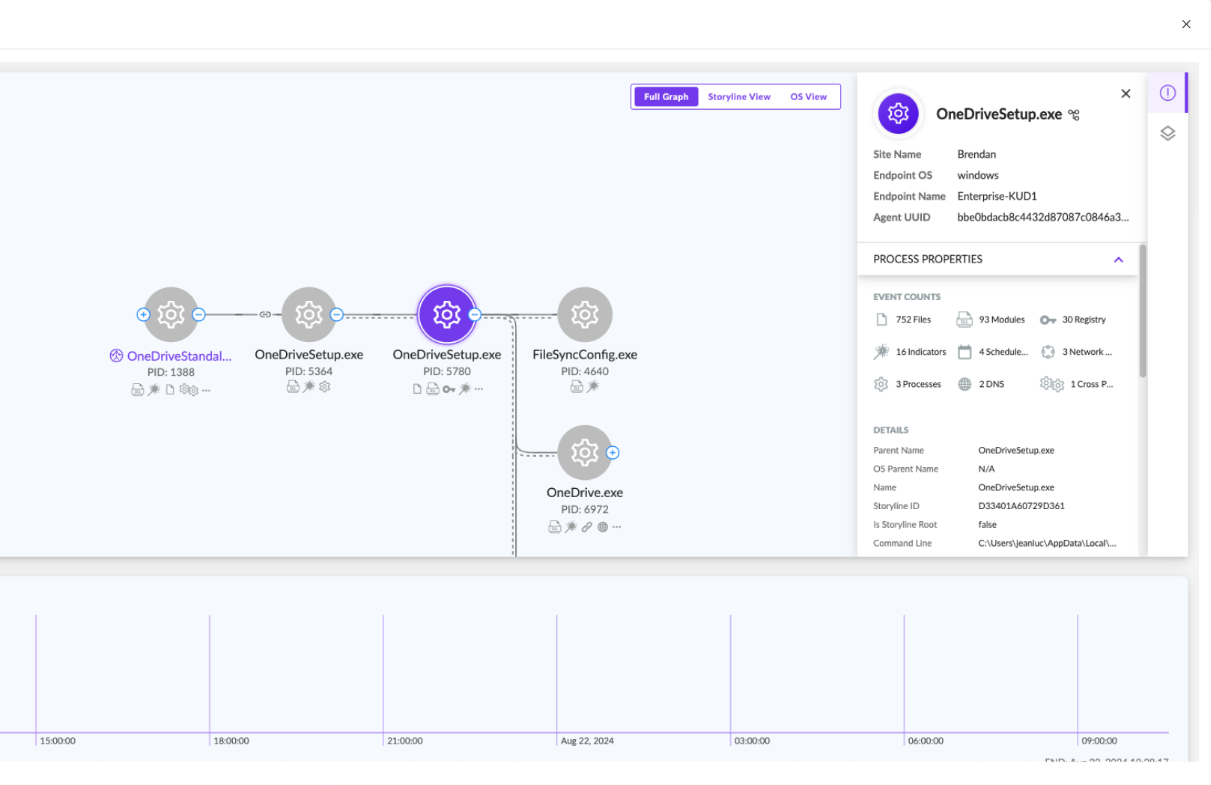
Task: Expand the parent of OneDriveStandalone node with plus button
Action: coord(143,314)
